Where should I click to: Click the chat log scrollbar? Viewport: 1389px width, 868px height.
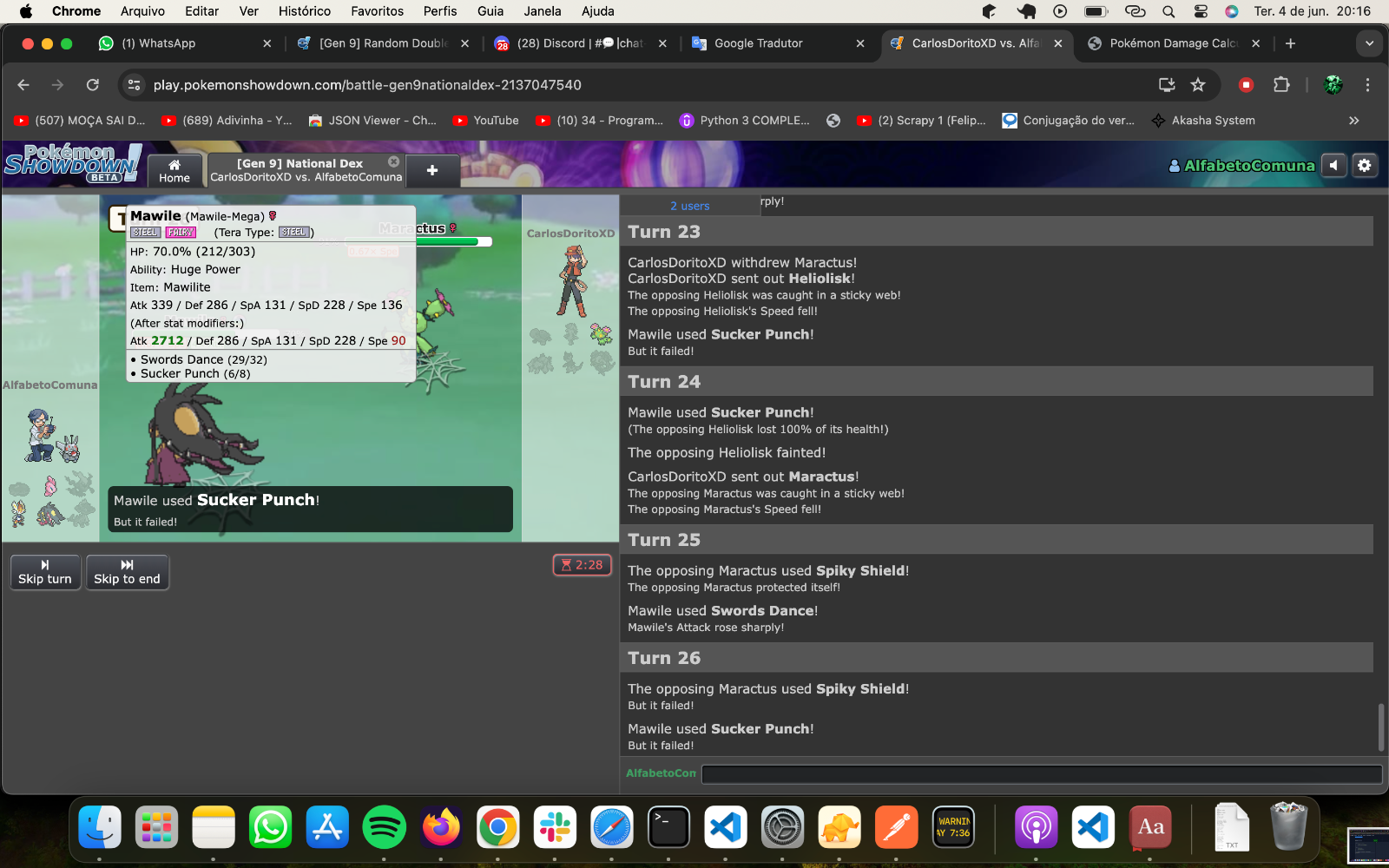coord(1380,727)
